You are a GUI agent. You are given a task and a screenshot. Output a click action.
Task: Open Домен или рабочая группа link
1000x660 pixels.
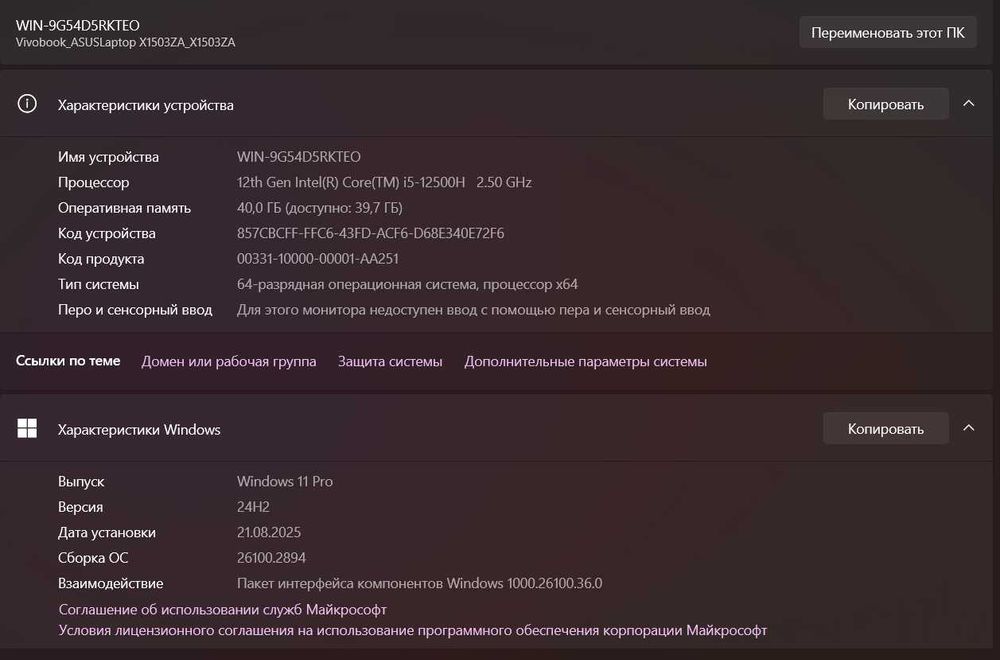pos(228,361)
